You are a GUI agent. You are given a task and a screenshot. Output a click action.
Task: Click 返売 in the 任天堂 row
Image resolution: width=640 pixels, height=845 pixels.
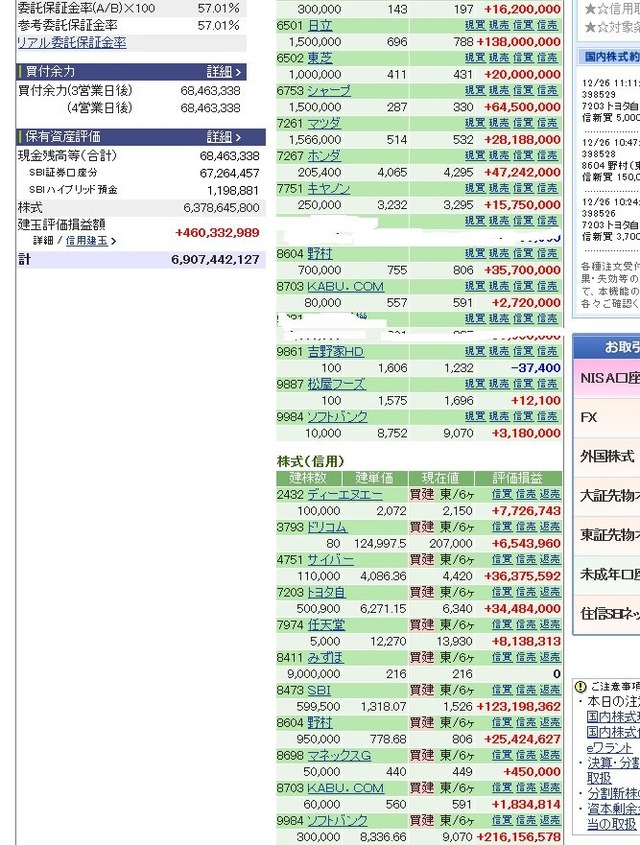tap(550, 625)
